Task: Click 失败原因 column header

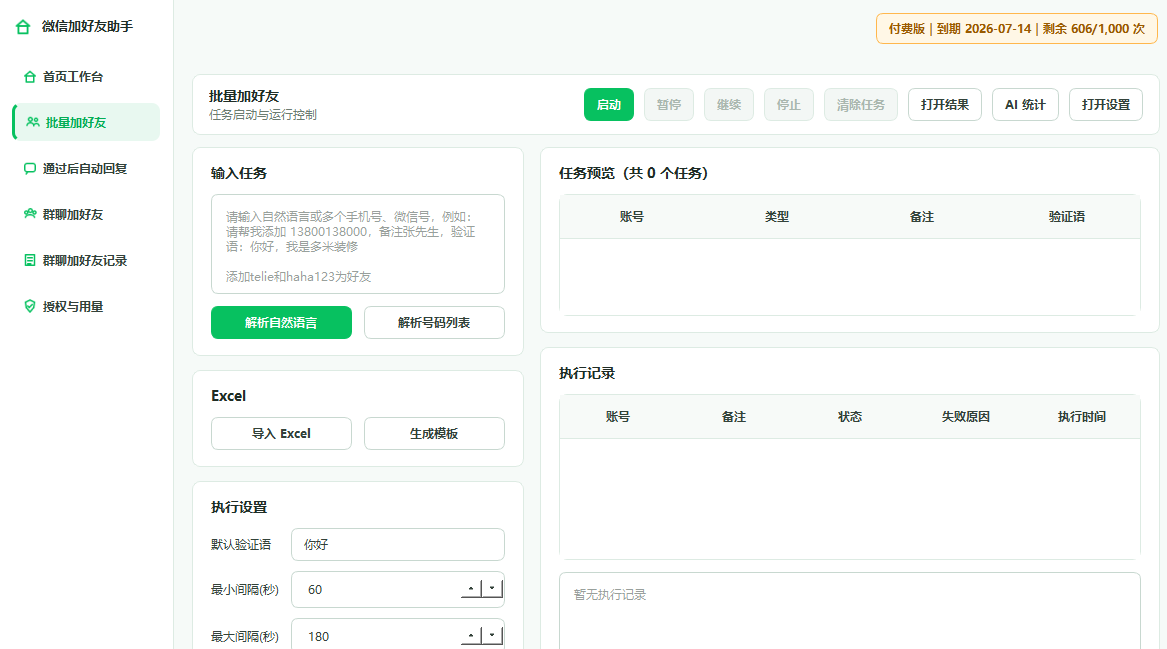Action: [x=966, y=417]
